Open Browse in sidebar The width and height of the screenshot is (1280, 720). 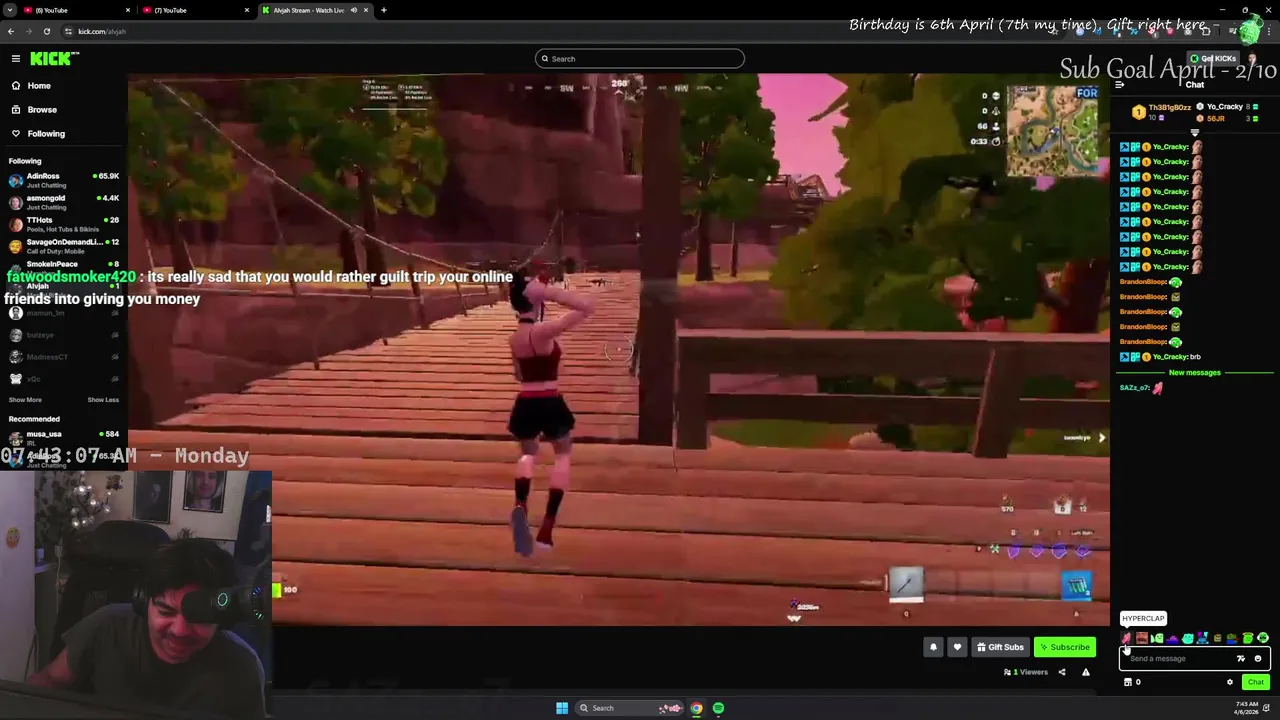click(42, 110)
